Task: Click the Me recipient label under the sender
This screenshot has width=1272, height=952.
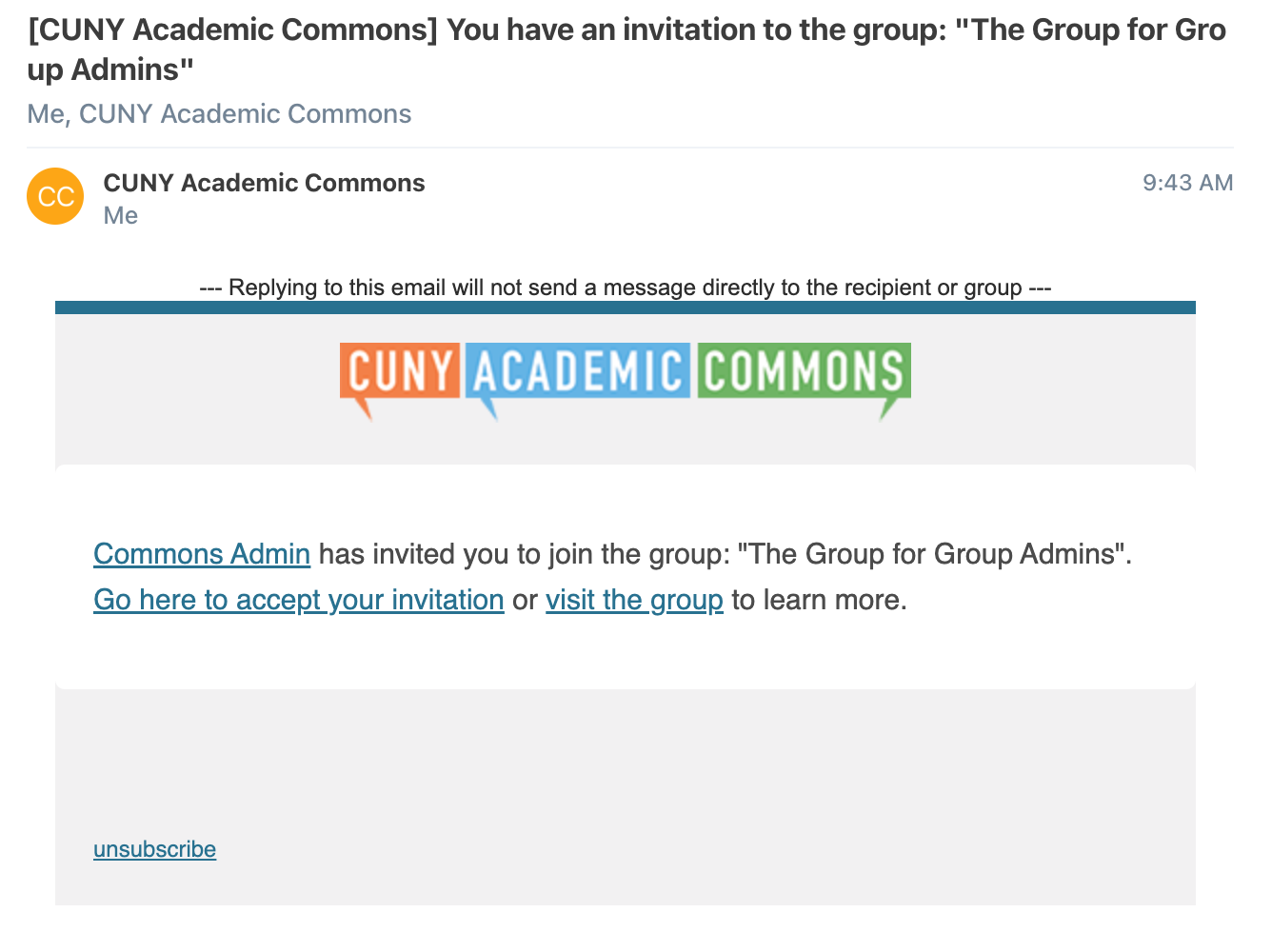Action: pos(121,216)
